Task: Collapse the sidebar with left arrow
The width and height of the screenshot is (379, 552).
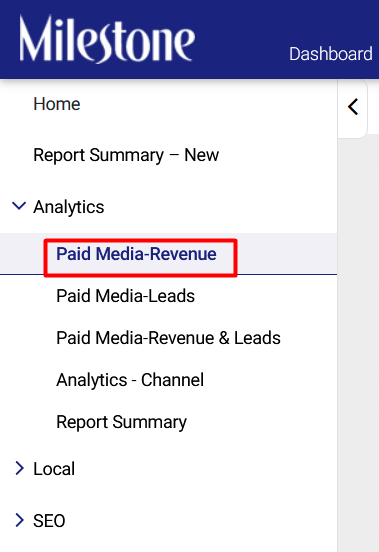Action: [353, 107]
